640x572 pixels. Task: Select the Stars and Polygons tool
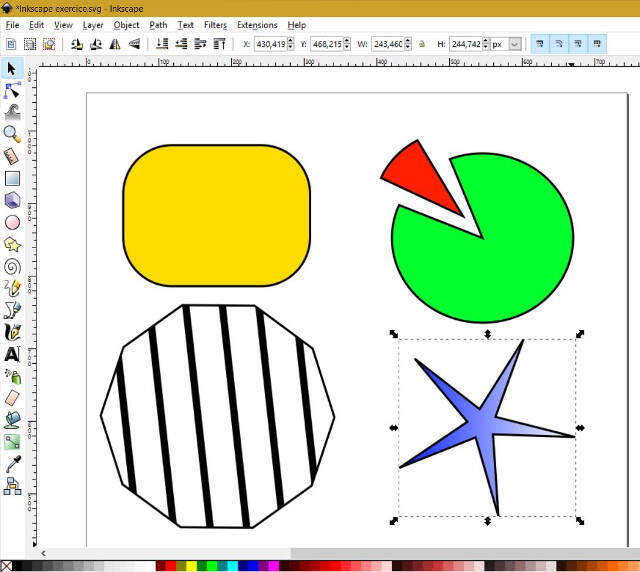(12, 245)
